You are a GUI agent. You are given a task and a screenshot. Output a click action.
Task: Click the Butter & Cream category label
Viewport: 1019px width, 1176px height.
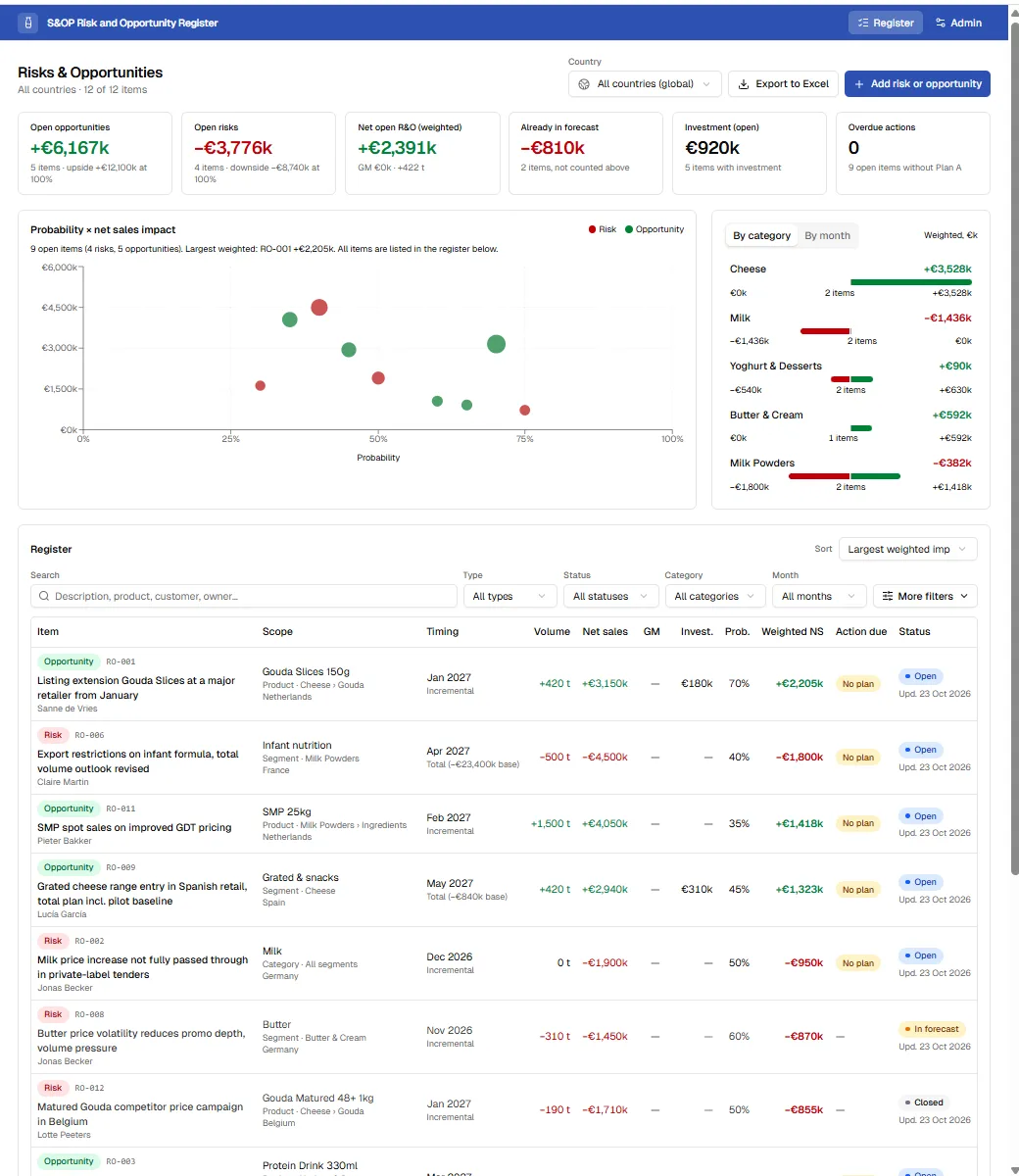766,415
